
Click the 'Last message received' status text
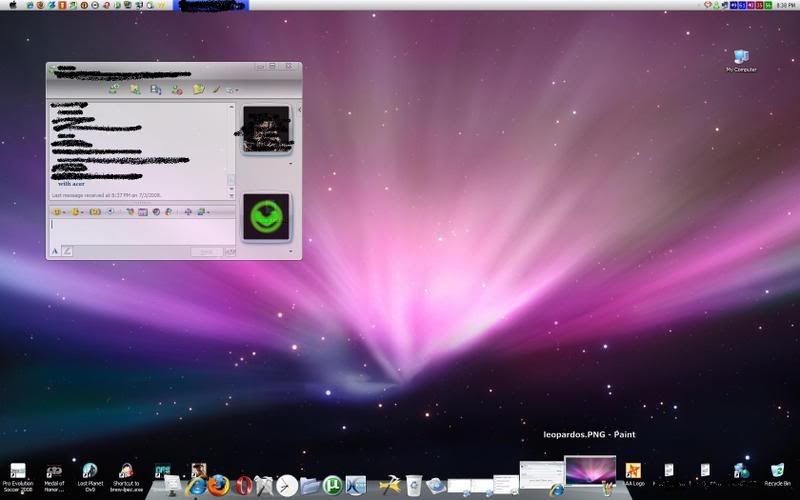[x=107, y=195]
